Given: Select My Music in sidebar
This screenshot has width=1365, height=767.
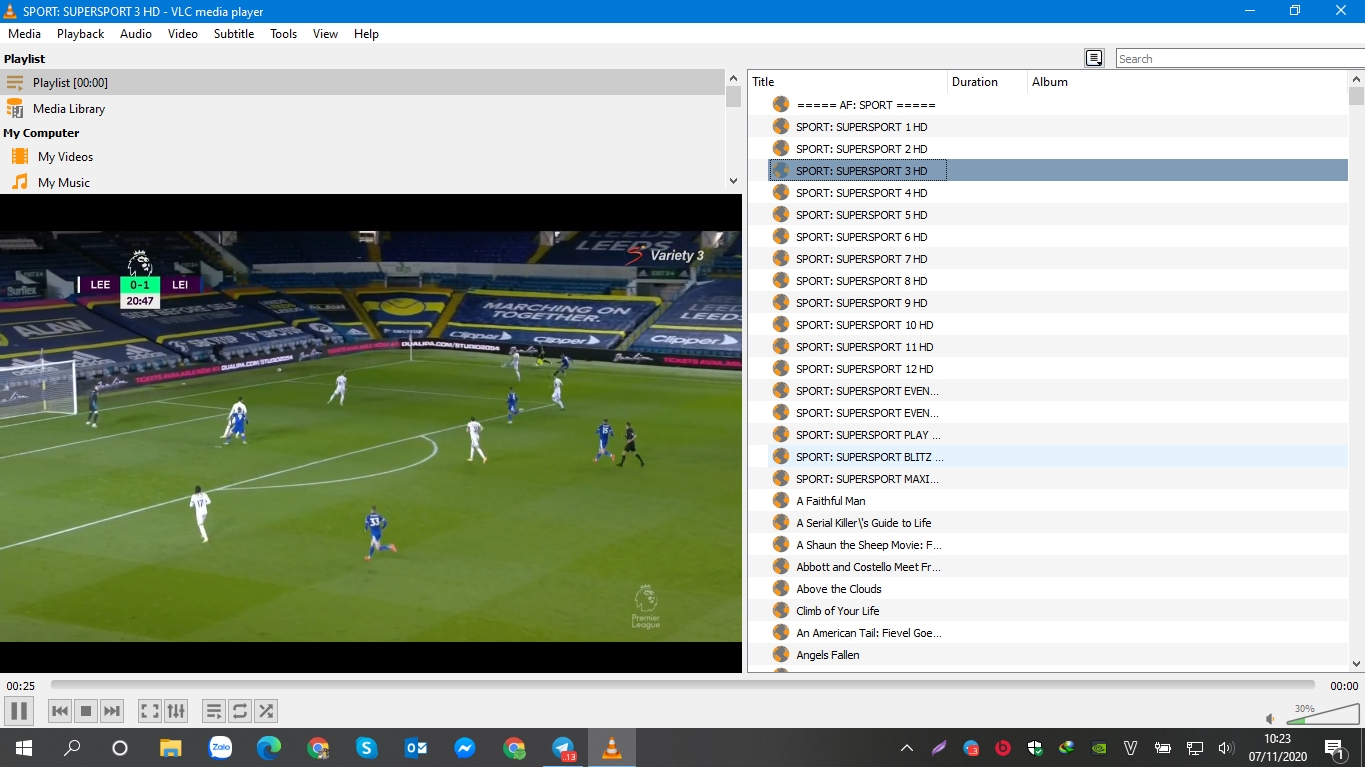Looking at the screenshot, I should tap(362, 182).
